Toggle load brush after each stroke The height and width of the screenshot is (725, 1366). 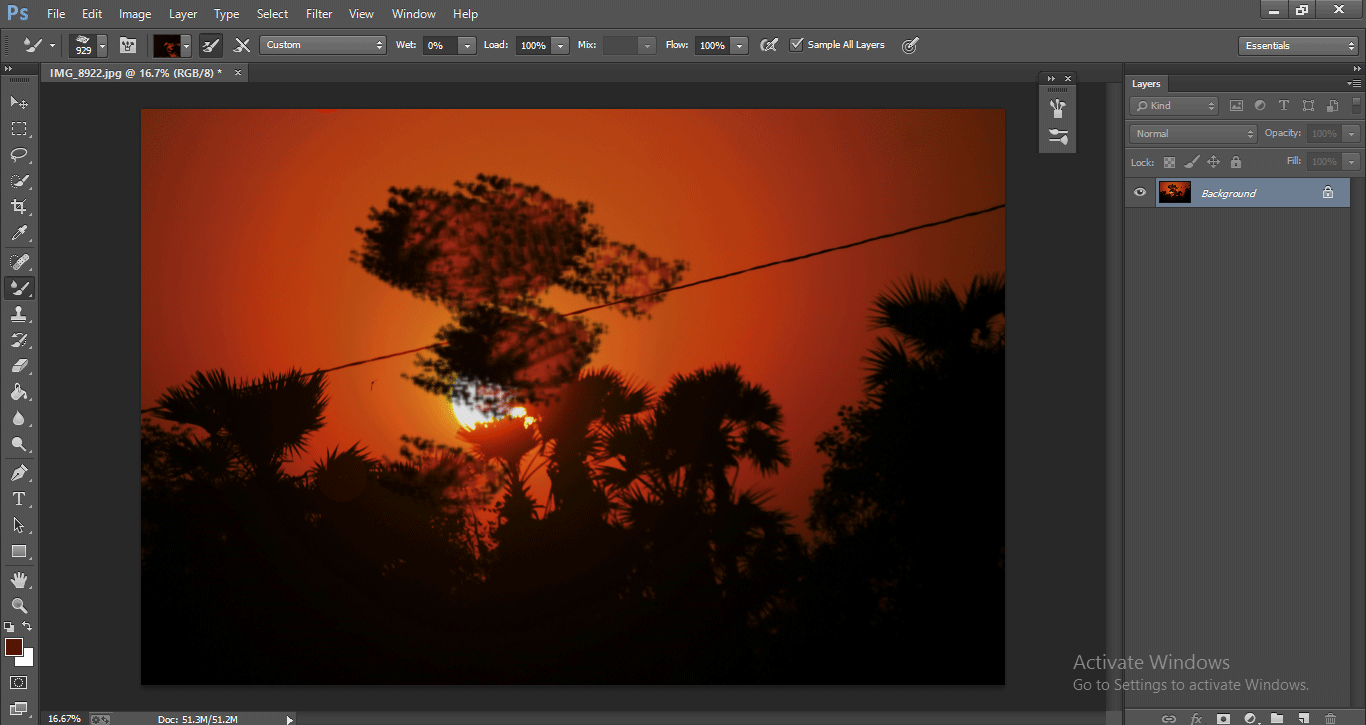(x=211, y=45)
